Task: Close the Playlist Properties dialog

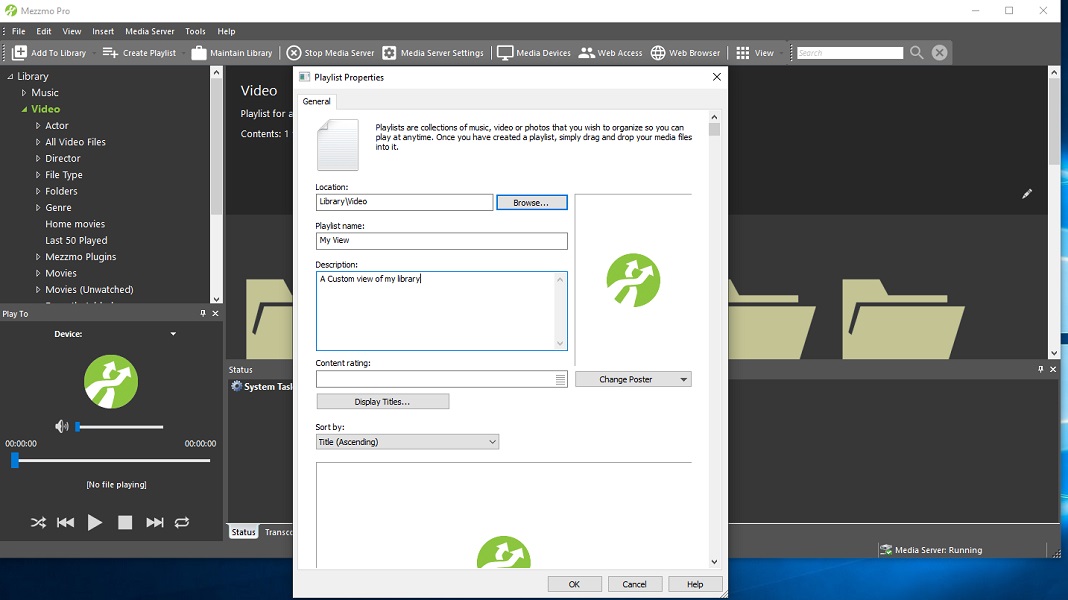Action: (x=717, y=77)
